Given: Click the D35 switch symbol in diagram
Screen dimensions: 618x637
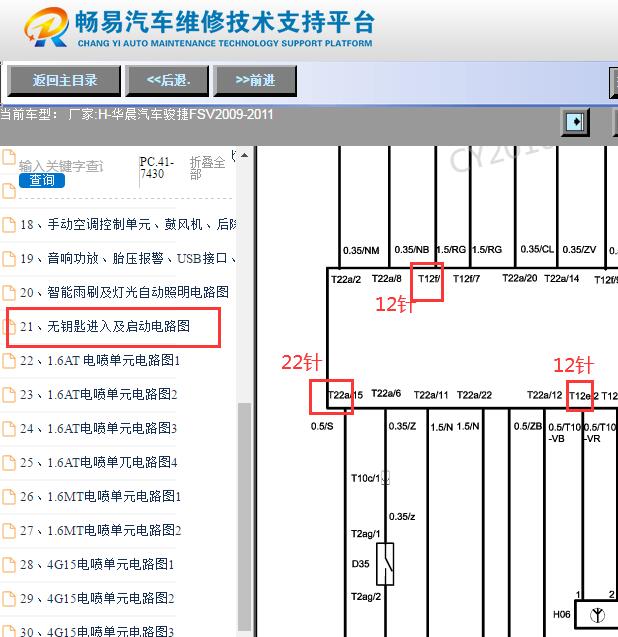Looking at the screenshot, I should pyautogui.click(x=385, y=564).
